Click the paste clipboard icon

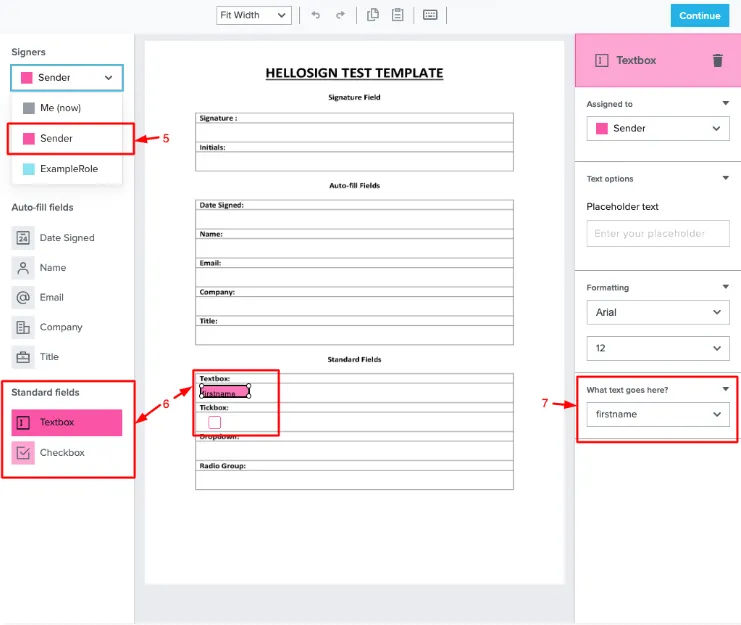coord(398,15)
